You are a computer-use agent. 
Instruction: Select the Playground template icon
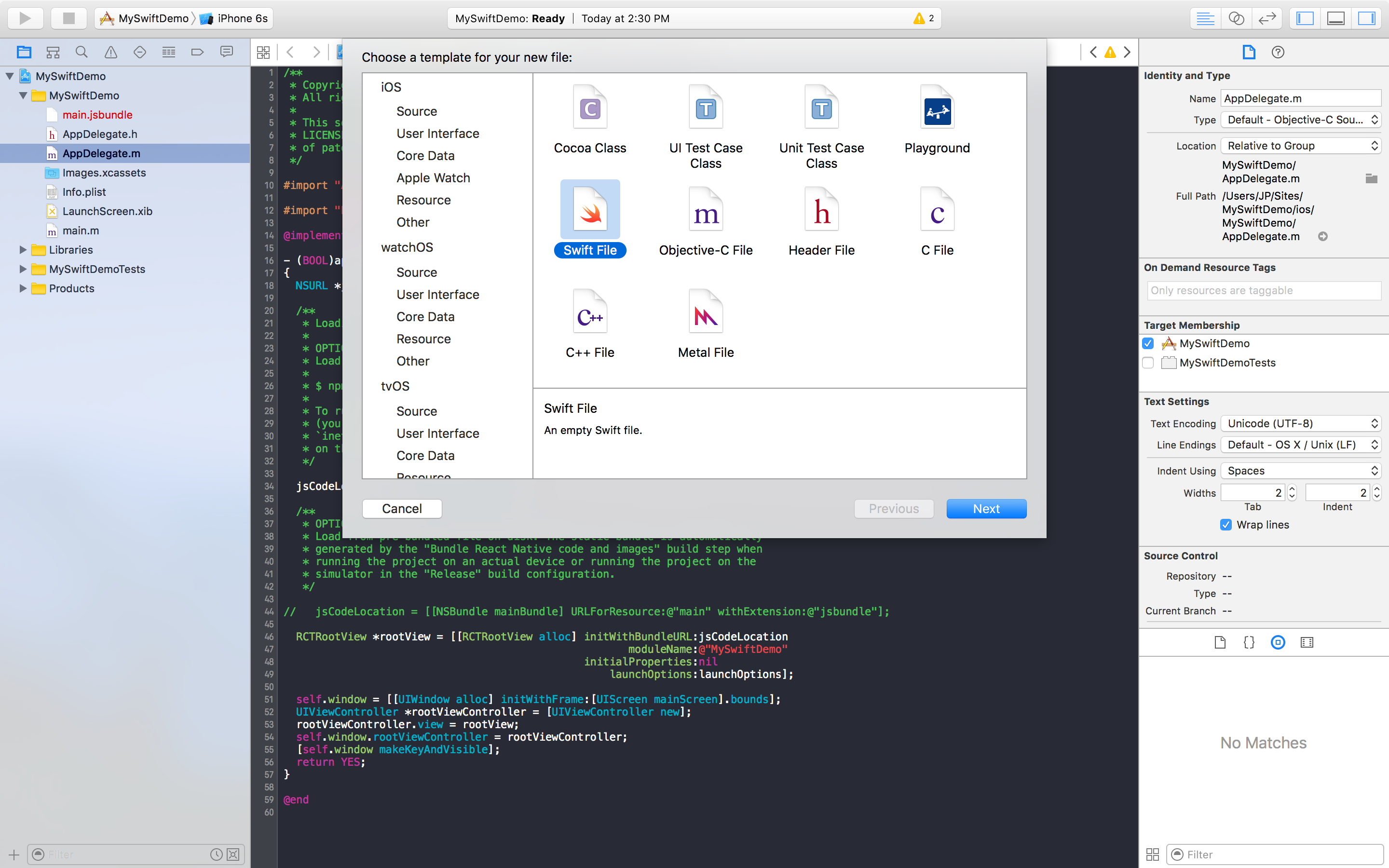click(x=937, y=109)
